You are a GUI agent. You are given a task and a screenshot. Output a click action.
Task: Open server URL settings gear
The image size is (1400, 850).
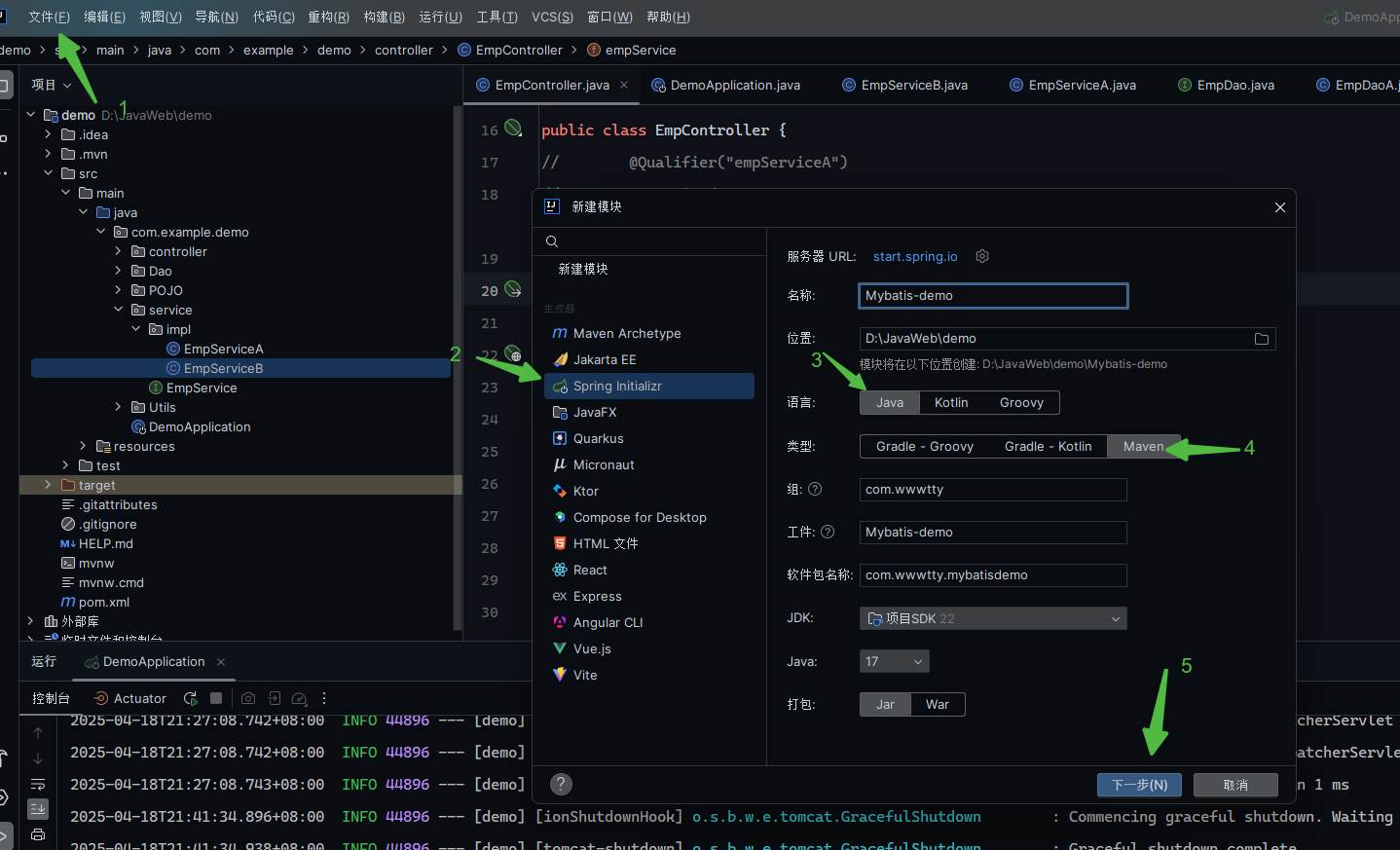pos(982,256)
